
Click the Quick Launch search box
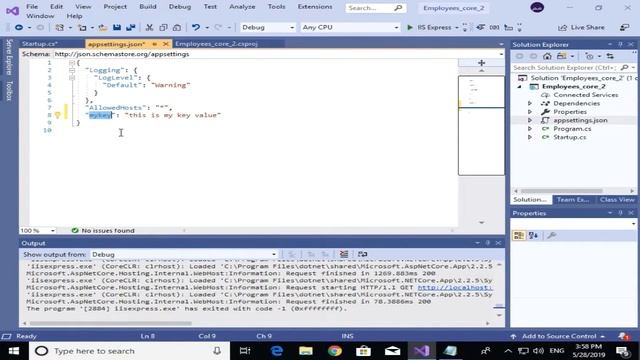pyautogui.click(x=375, y=8)
